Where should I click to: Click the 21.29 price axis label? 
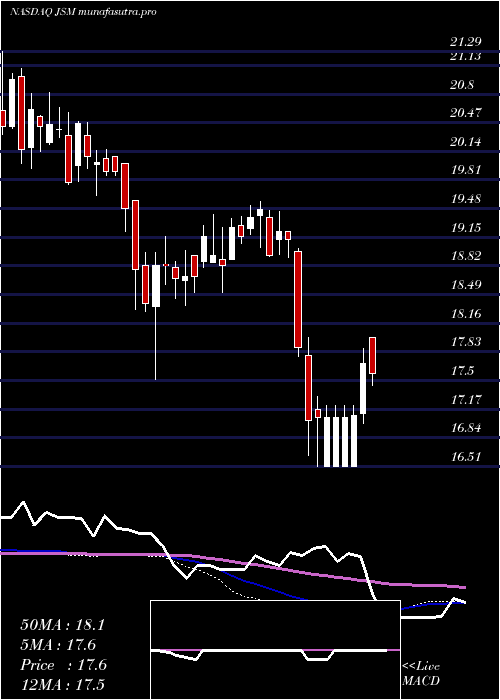click(x=466, y=42)
